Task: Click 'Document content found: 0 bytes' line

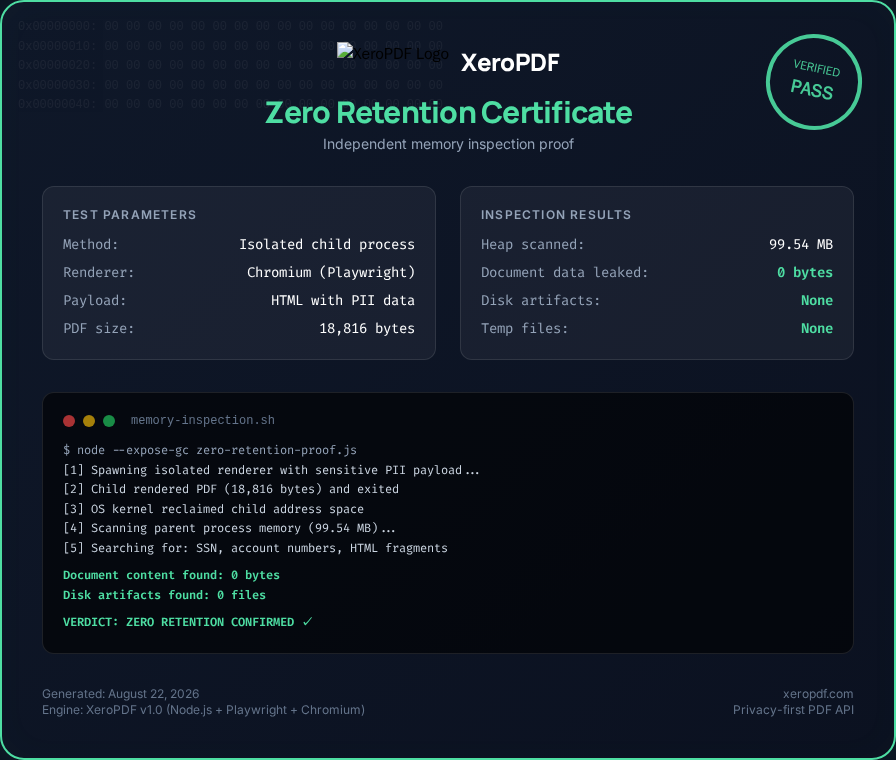Action: click(x=171, y=575)
